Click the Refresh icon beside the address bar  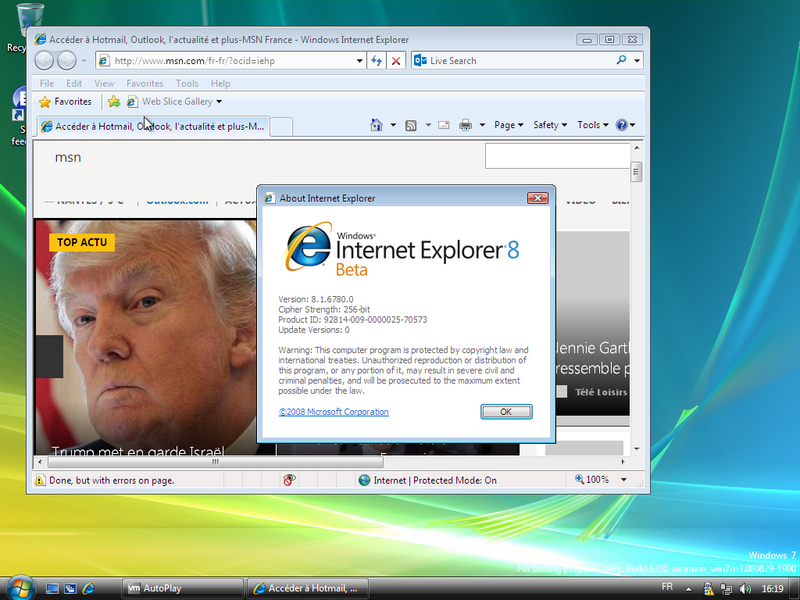[x=377, y=61]
